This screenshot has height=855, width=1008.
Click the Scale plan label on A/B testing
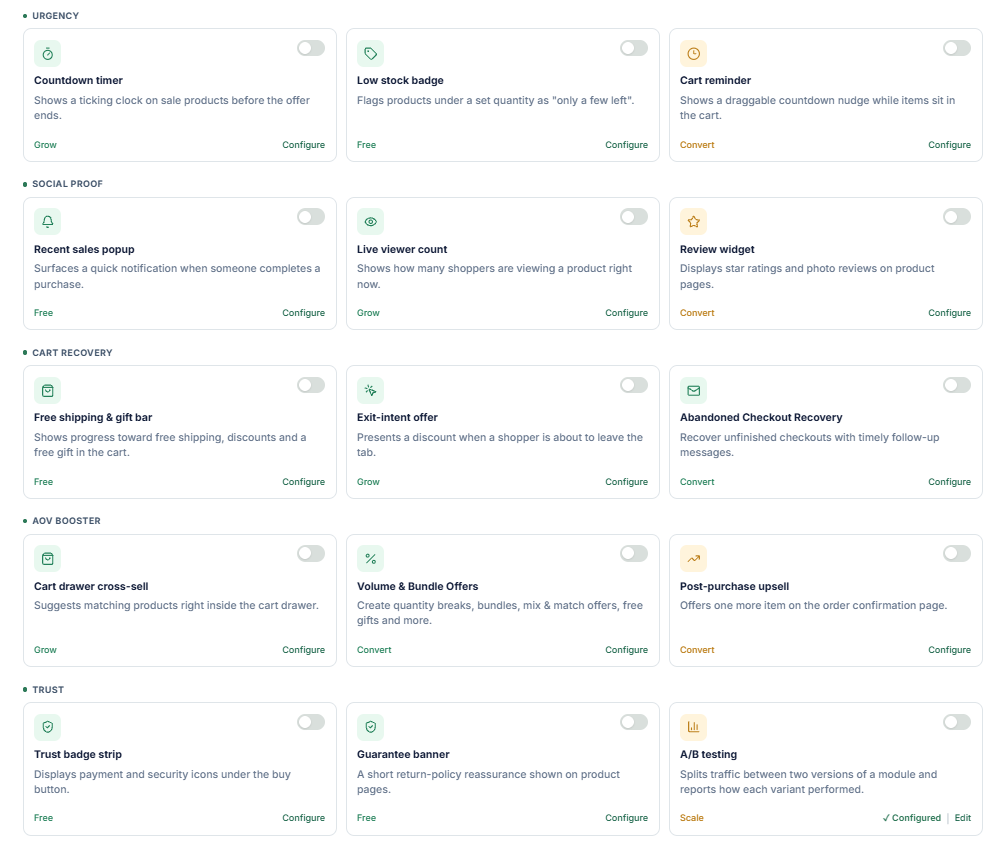(692, 818)
